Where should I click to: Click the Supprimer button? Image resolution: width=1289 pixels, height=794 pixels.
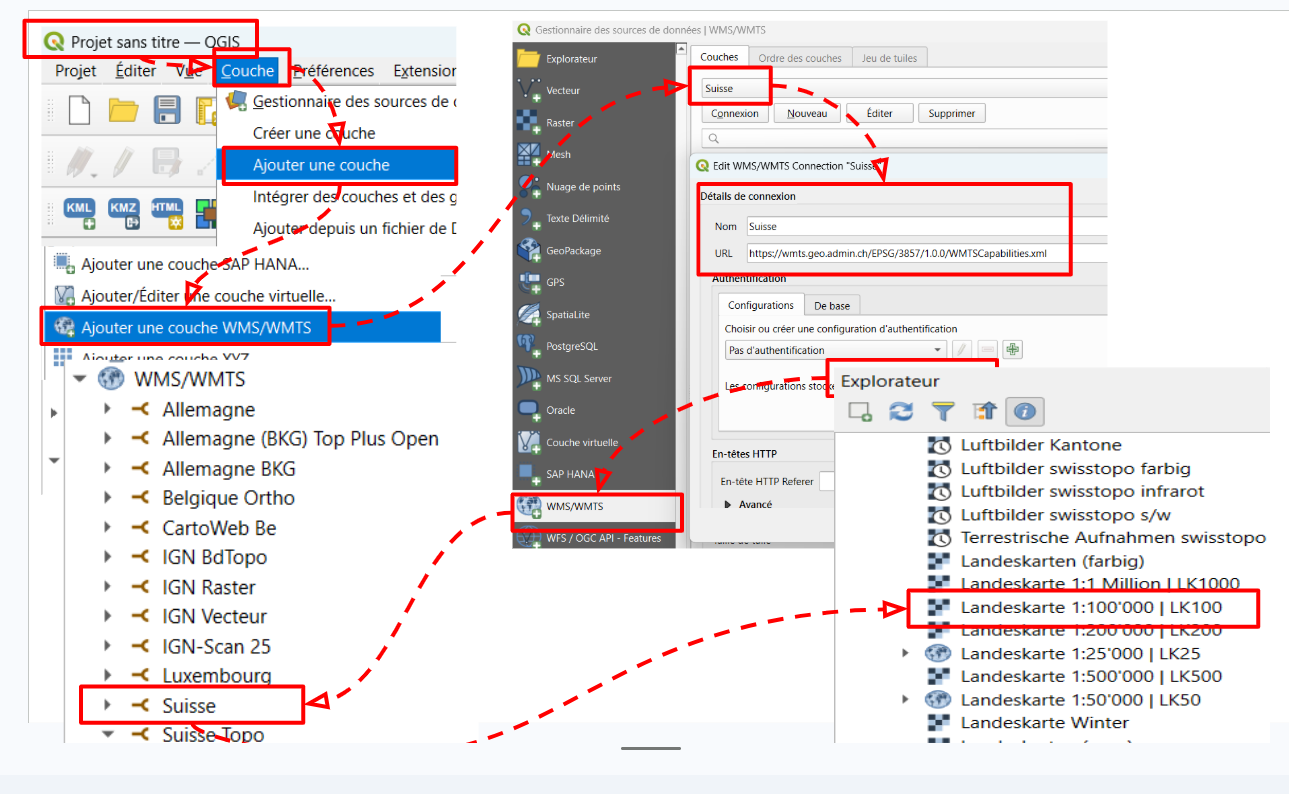point(952,114)
